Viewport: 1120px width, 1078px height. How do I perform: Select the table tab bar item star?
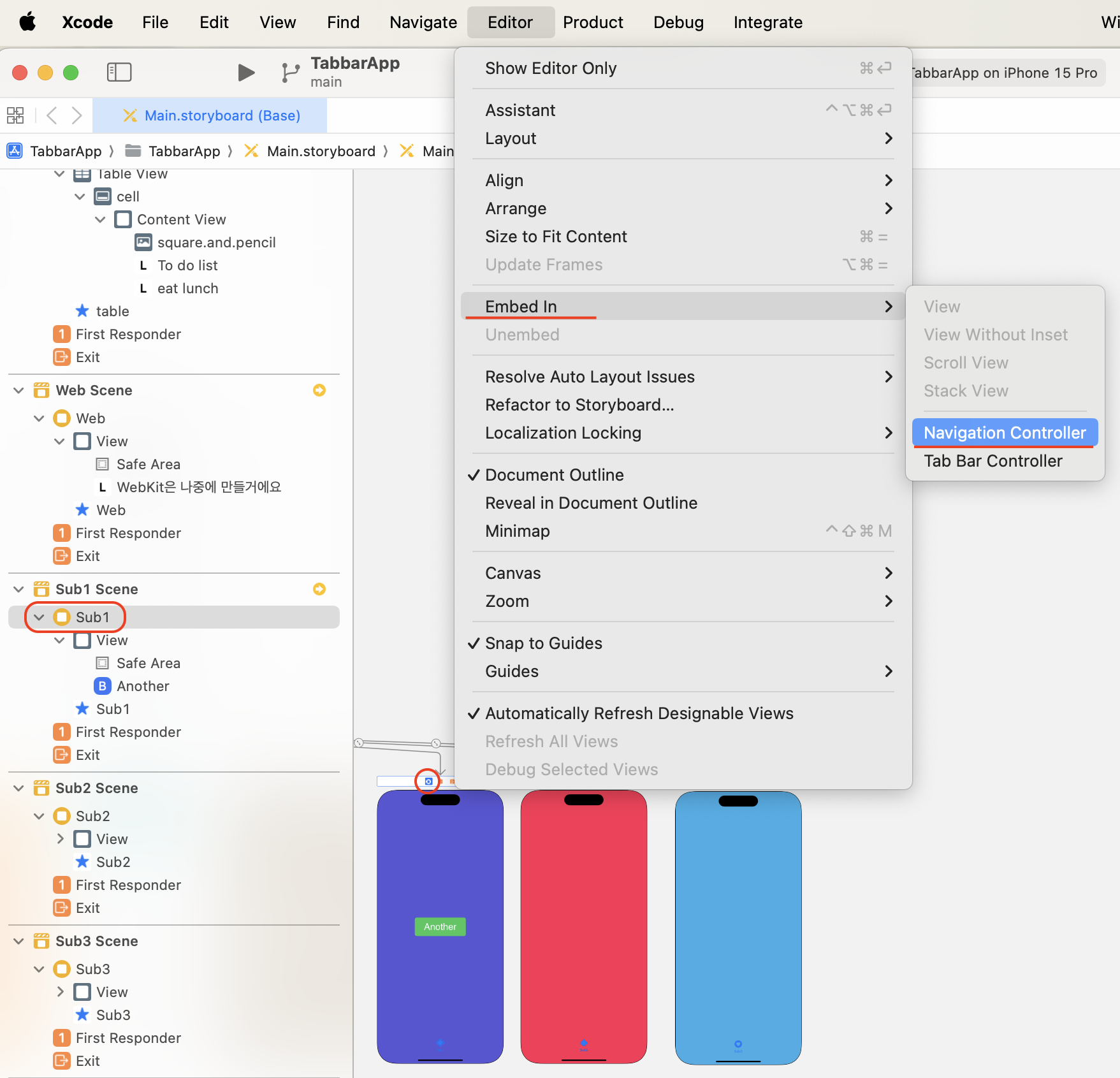pyautogui.click(x=82, y=311)
